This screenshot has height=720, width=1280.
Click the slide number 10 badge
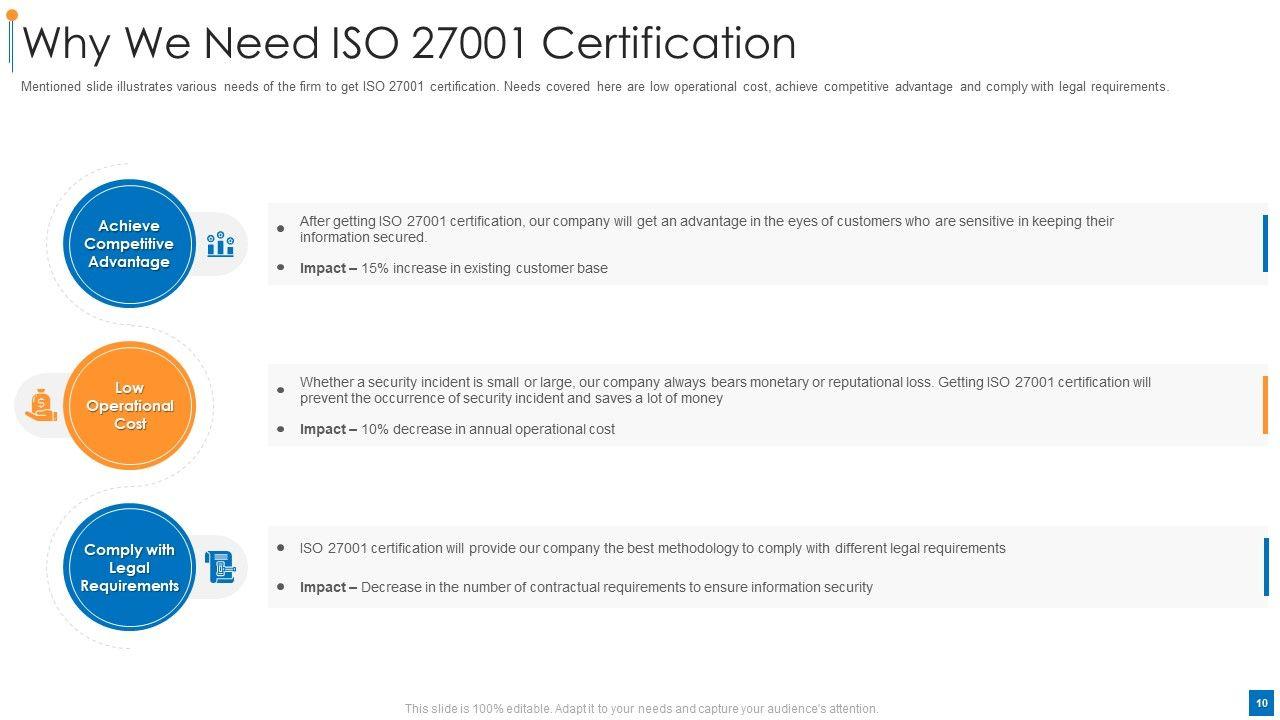click(1261, 703)
